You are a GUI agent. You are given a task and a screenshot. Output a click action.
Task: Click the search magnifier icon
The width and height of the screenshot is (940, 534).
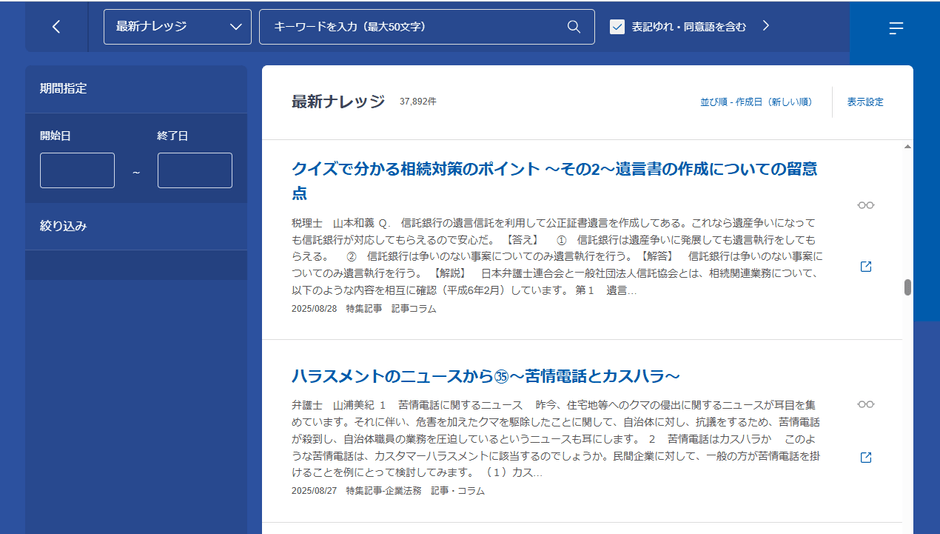pos(574,27)
